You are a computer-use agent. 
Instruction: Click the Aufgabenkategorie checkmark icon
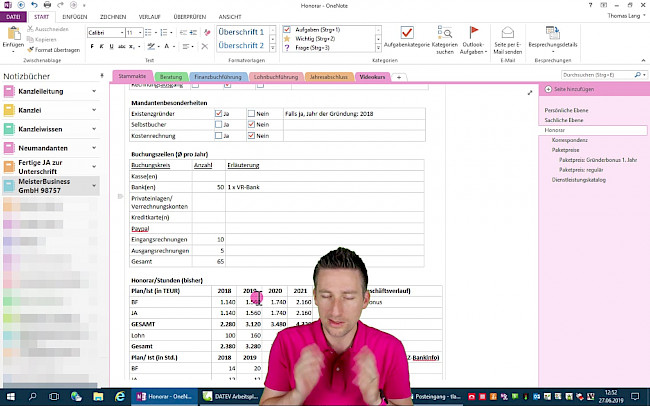pyautogui.click(x=407, y=34)
